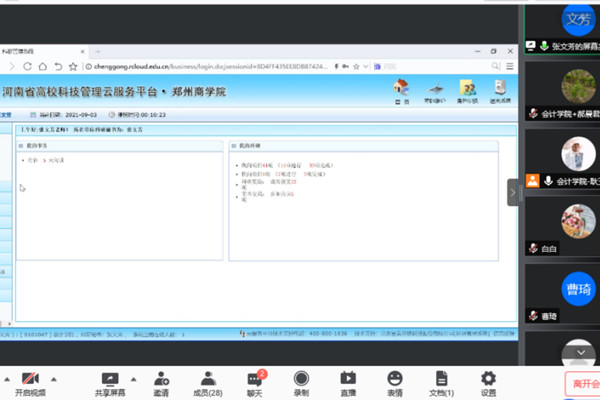Viewport: 600px width, 400px height.
Task: Bookmark page with star icon left of address bar
Action: pyautogui.click(x=73, y=67)
